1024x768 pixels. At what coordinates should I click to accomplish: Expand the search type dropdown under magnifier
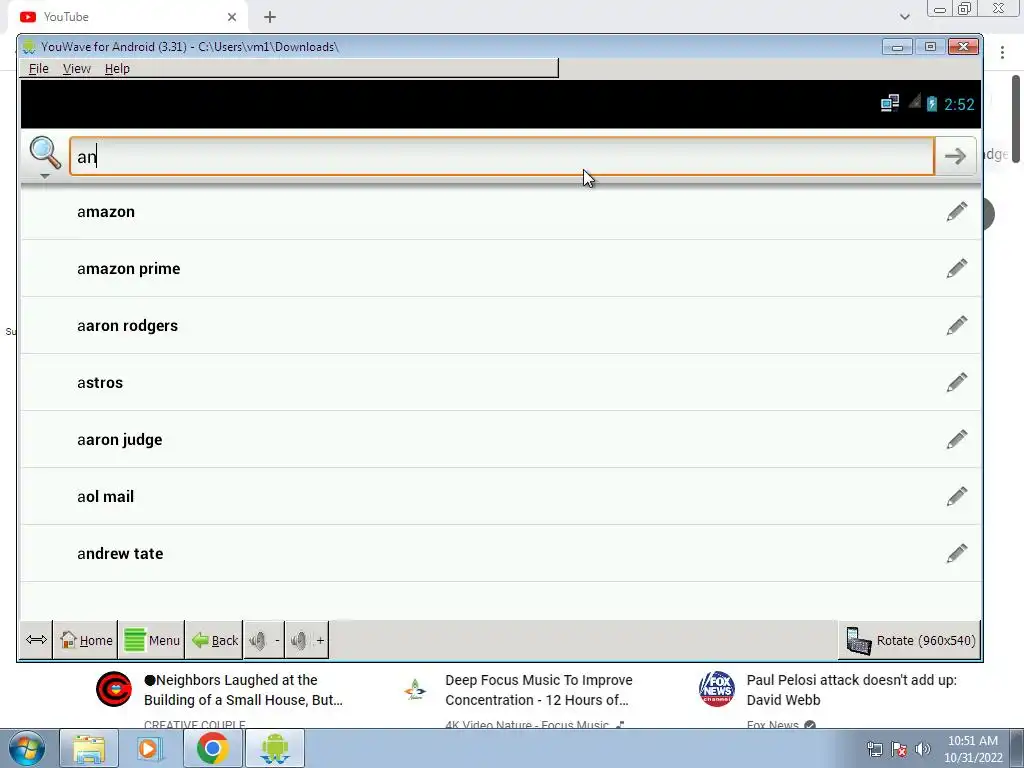44,176
